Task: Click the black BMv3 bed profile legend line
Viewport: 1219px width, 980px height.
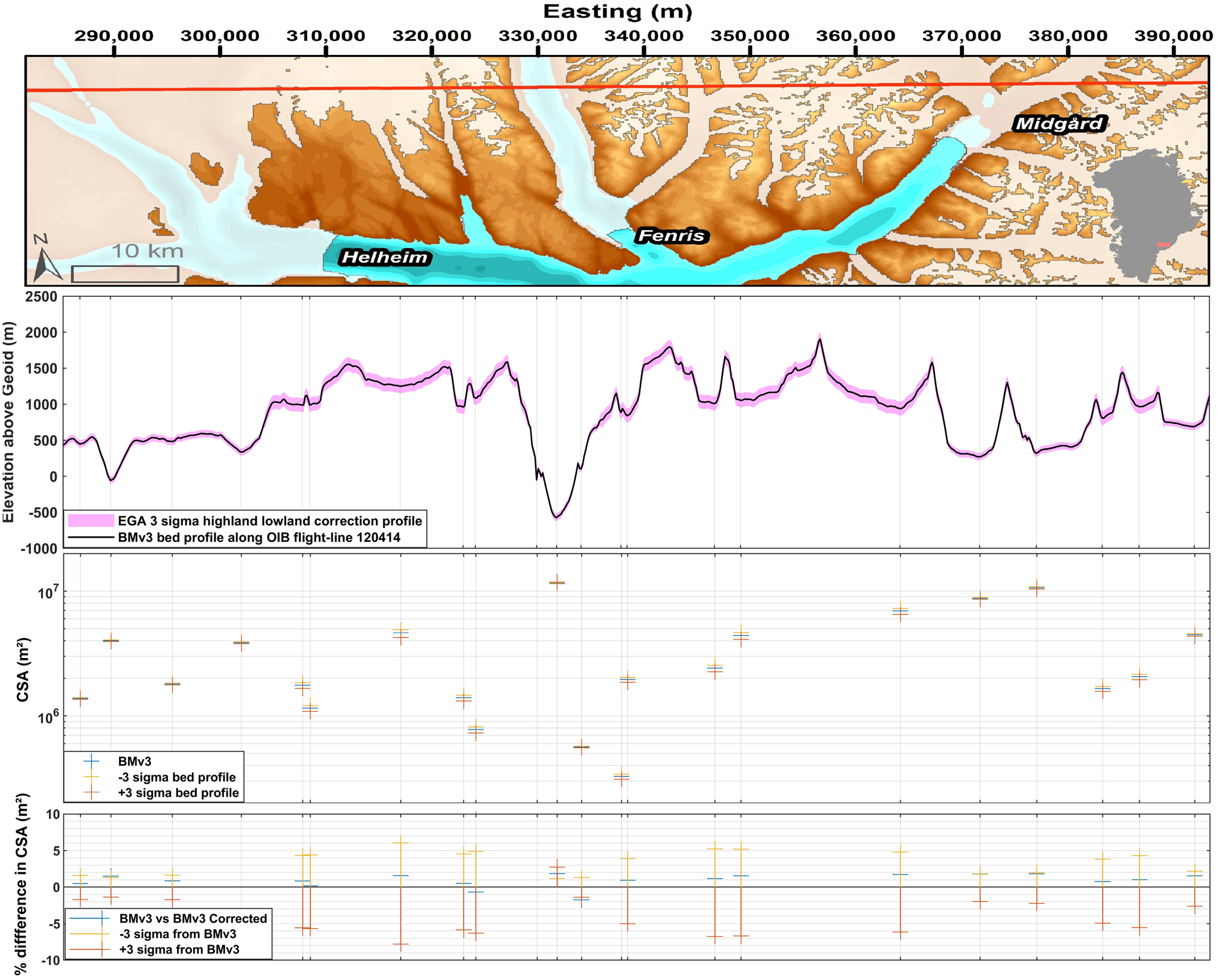Action: (x=91, y=537)
